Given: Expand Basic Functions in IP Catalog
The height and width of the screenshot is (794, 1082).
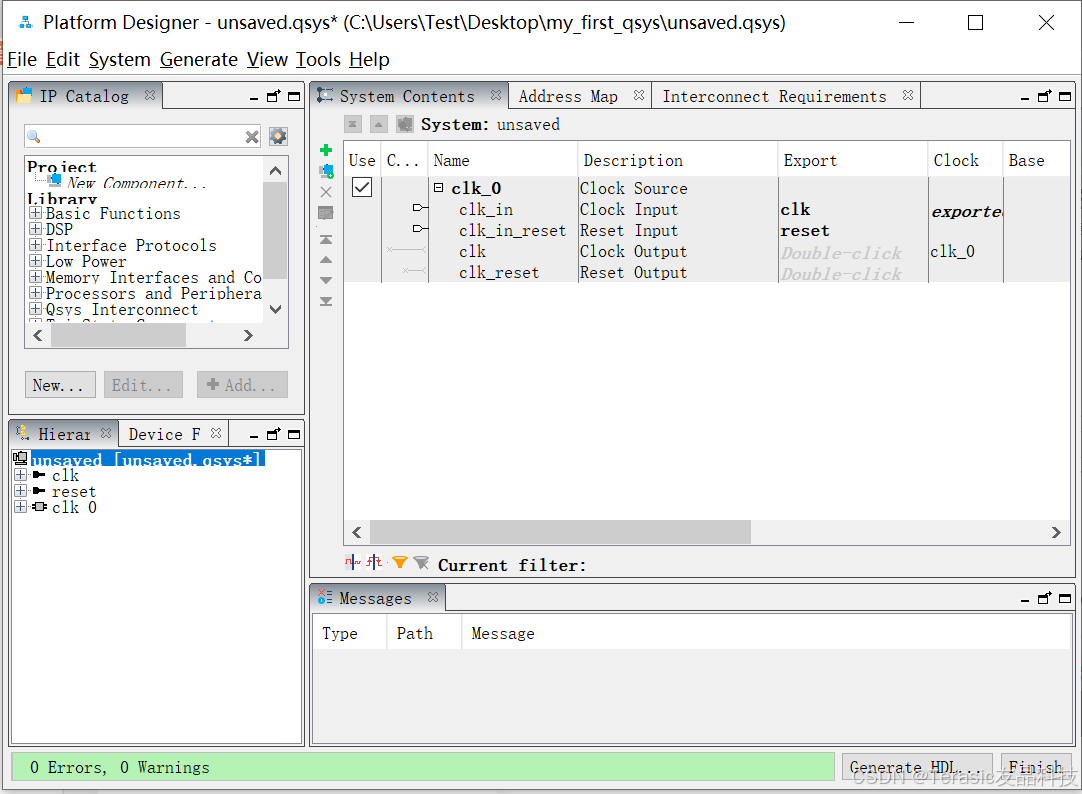Looking at the screenshot, I should [36, 212].
